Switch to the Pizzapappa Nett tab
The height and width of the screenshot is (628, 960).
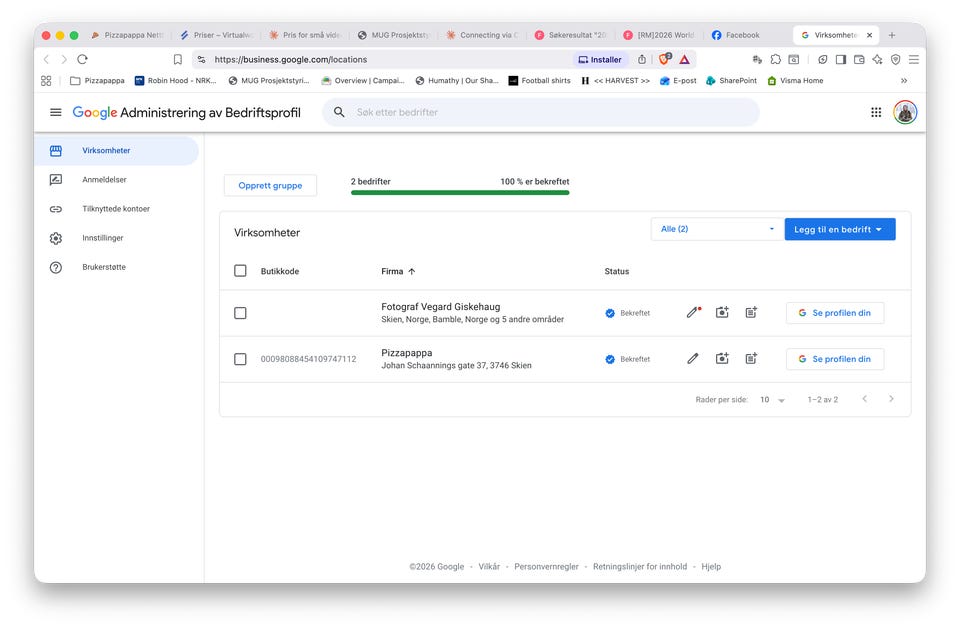click(x=127, y=35)
